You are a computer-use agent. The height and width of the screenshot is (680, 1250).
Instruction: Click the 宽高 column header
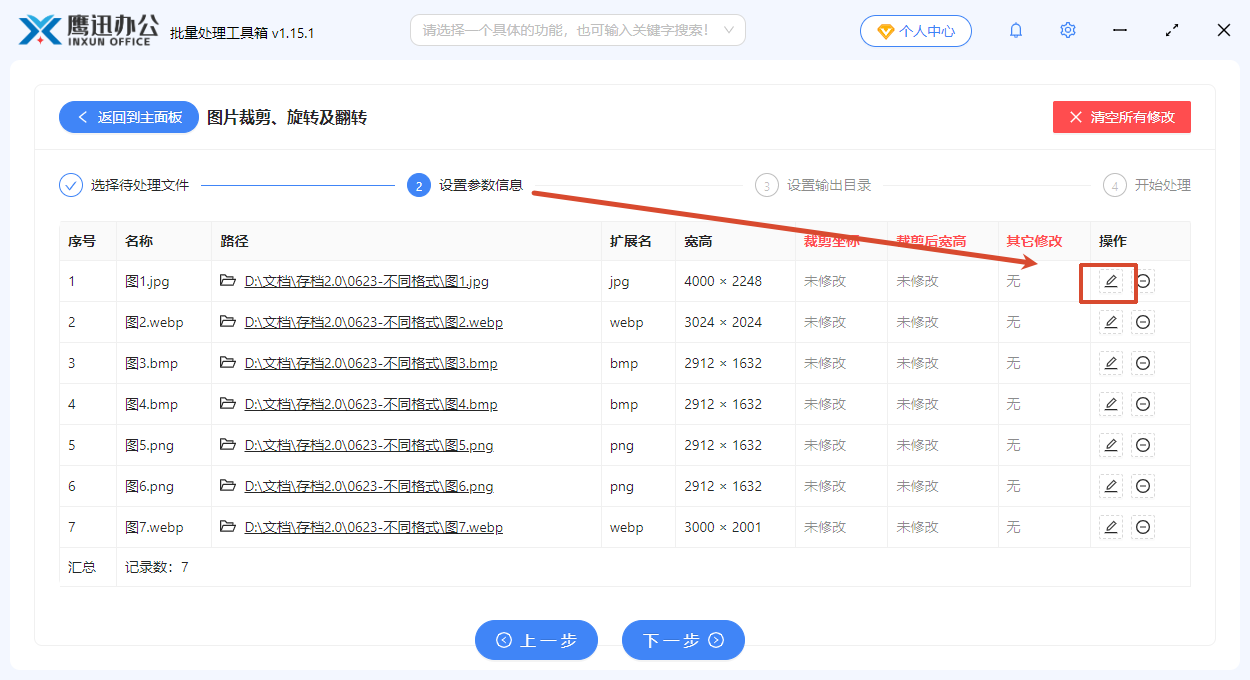point(698,241)
